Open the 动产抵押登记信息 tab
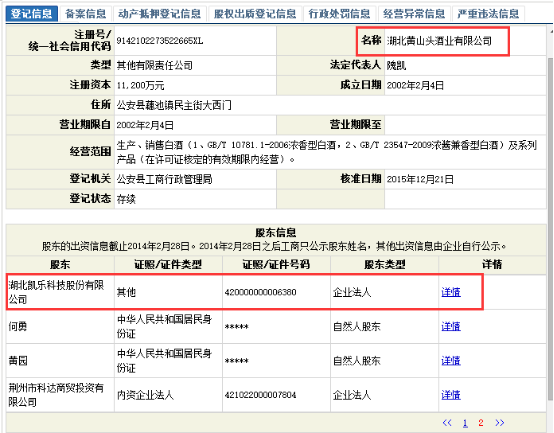The image size is (554, 433). click(160, 14)
